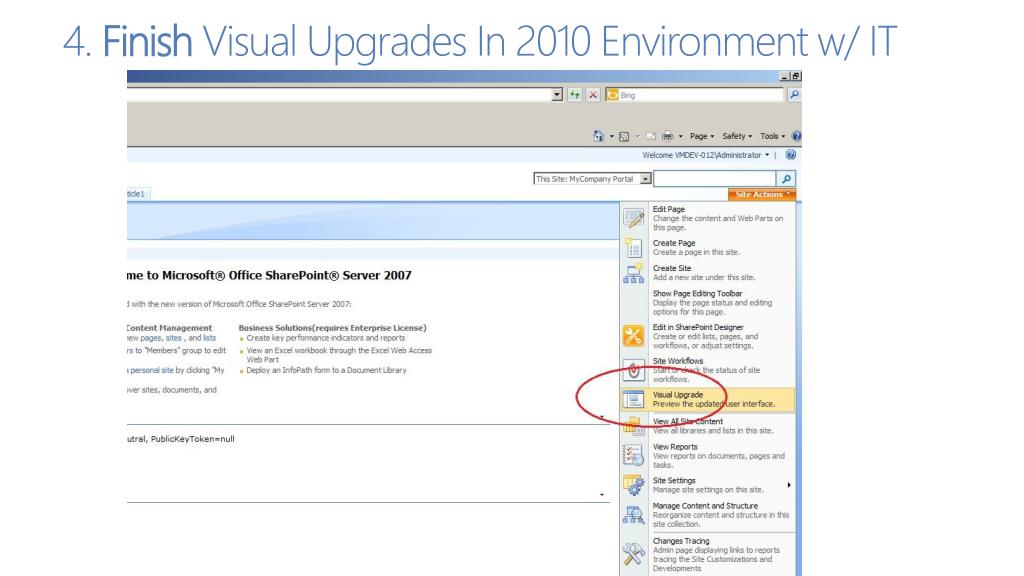Click the Create Site icon
This screenshot has width=1024, height=576.
tap(633, 272)
